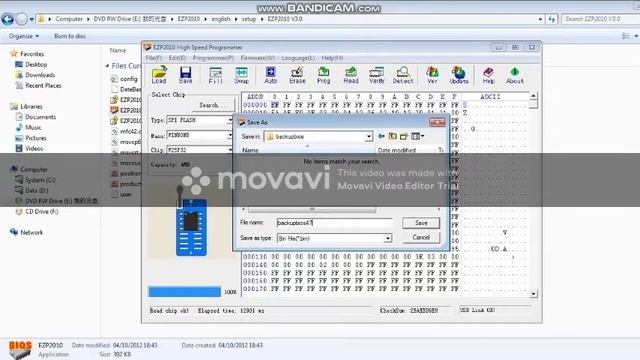
Task: Click the File name input field
Action: (334, 223)
